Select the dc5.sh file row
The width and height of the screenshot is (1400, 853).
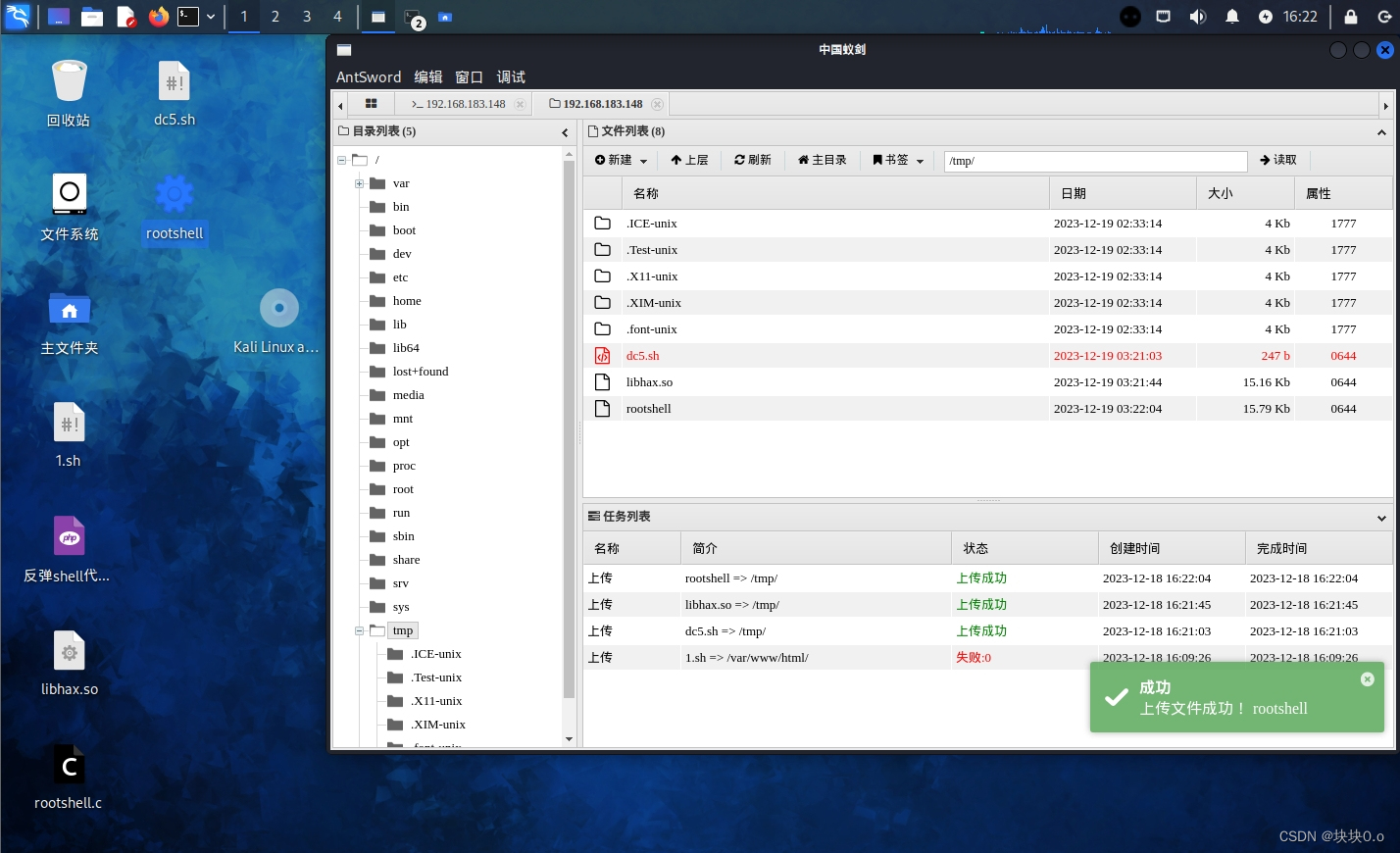987,356
